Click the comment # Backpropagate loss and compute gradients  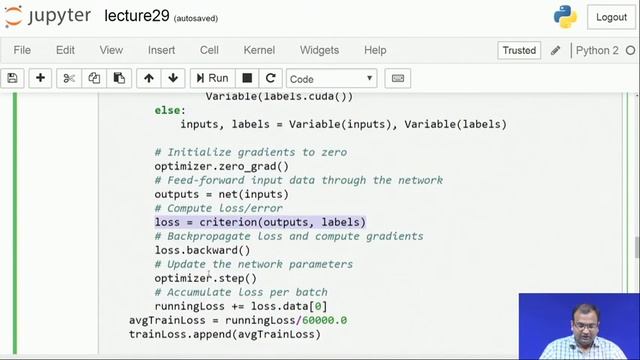pyautogui.click(x=289, y=236)
